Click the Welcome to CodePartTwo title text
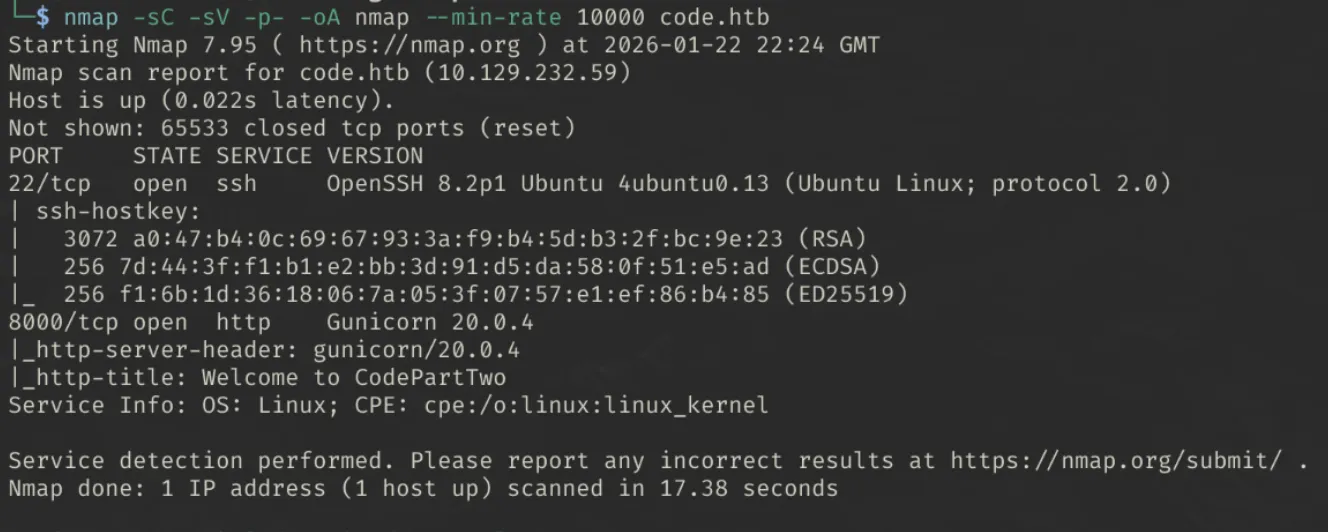Viewport: 1328px width, 532px height. [354, 378]
